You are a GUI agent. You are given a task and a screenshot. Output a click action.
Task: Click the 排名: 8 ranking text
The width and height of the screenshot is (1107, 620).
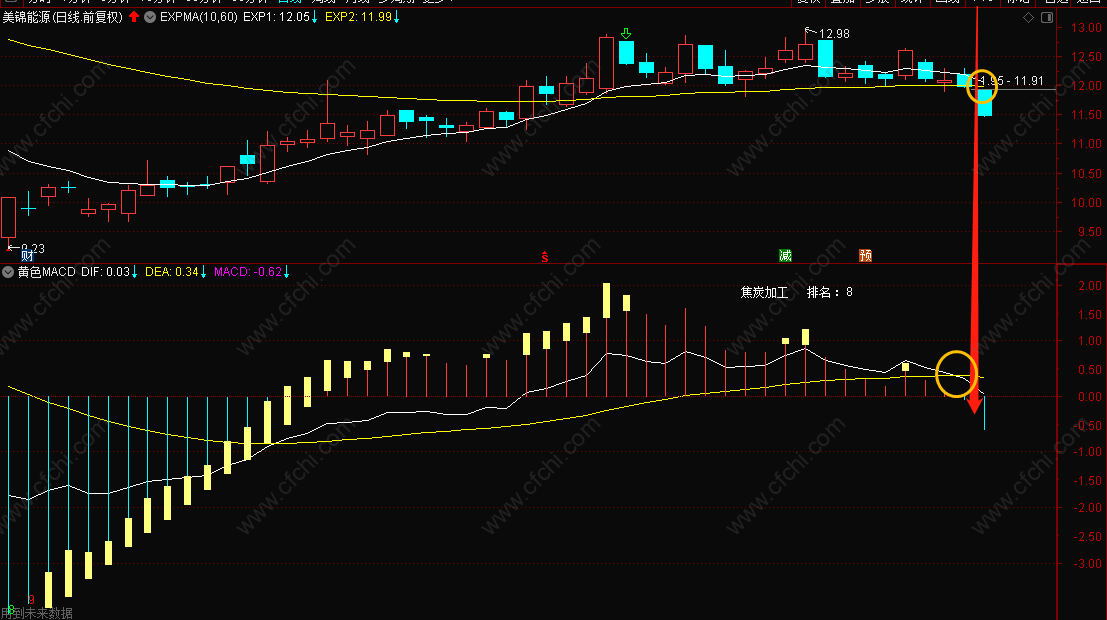(830, 292)
